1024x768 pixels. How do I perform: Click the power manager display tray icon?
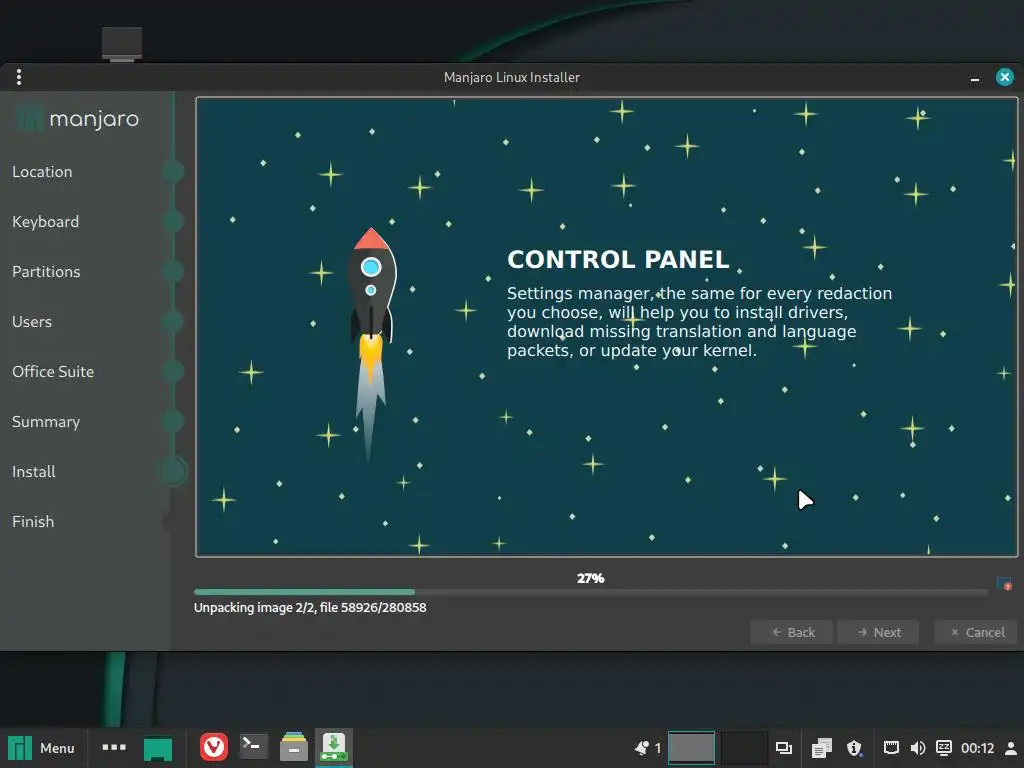coord(944,748)
